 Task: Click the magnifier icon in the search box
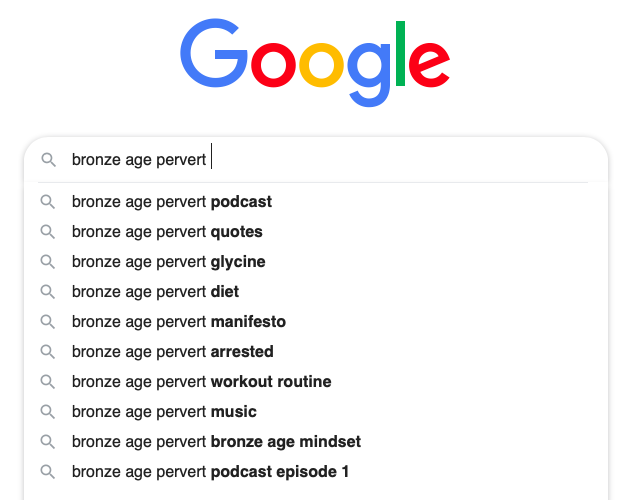click(x=48, y=160)
